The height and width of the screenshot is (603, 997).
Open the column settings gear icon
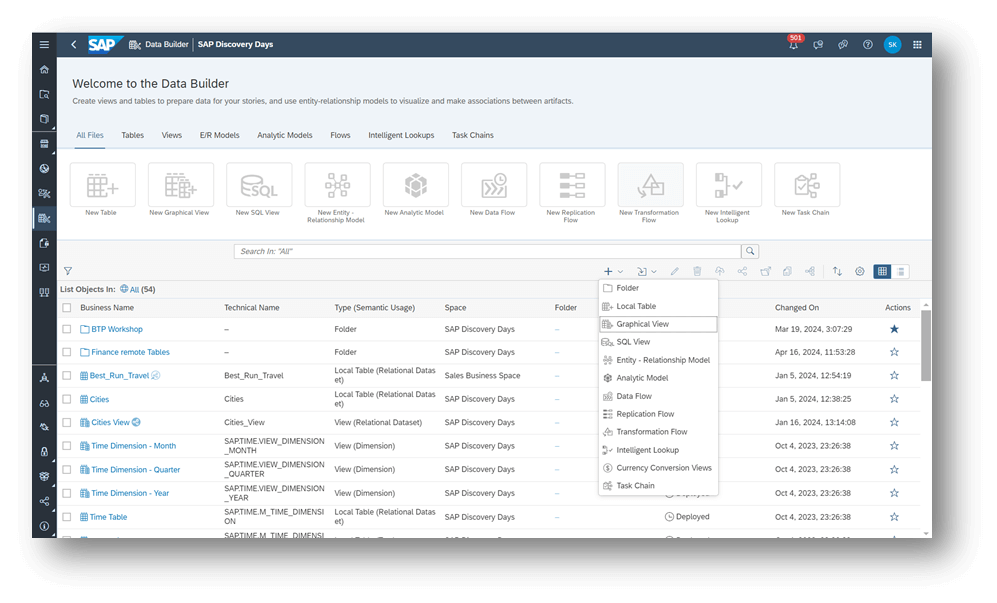click(860, 272)
